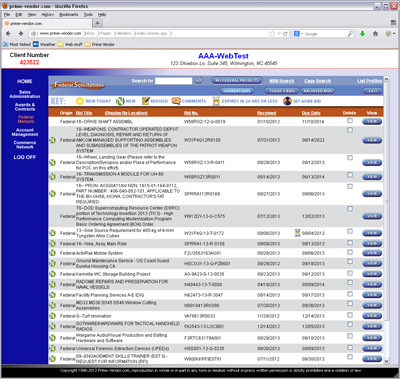
Task: Click the Search for input field
Action: click(174, 81)
